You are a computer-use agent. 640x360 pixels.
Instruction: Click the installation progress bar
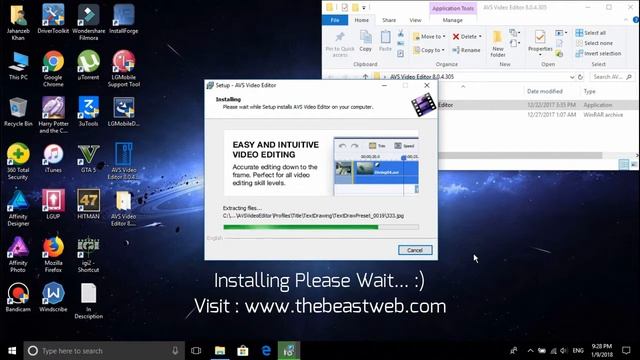coord(321,227)
